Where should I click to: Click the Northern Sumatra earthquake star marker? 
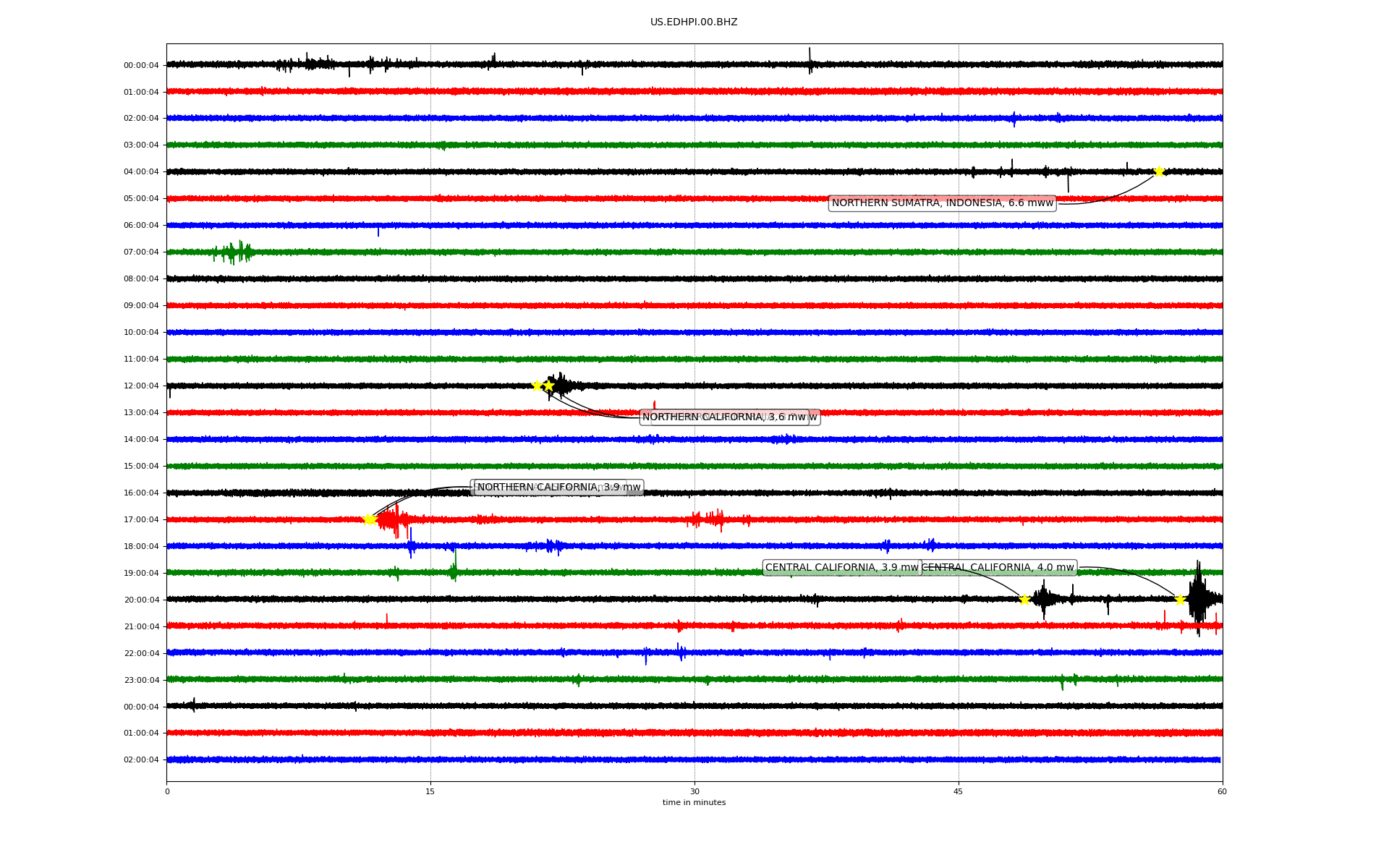[1159, 171]
